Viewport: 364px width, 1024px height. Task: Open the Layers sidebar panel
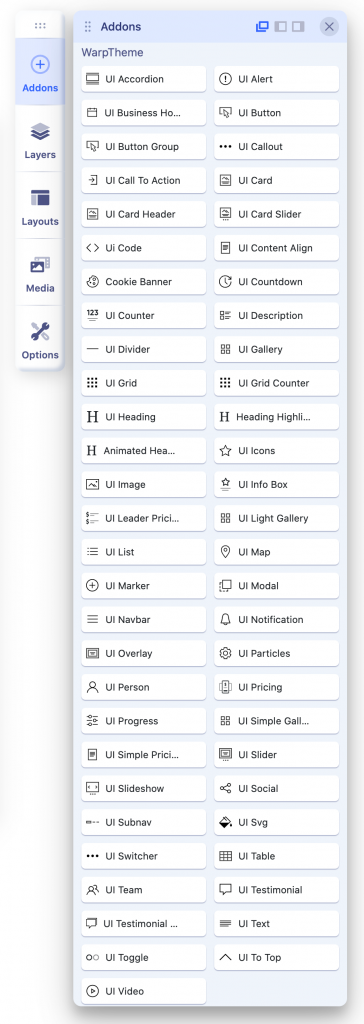coord(40,140)
